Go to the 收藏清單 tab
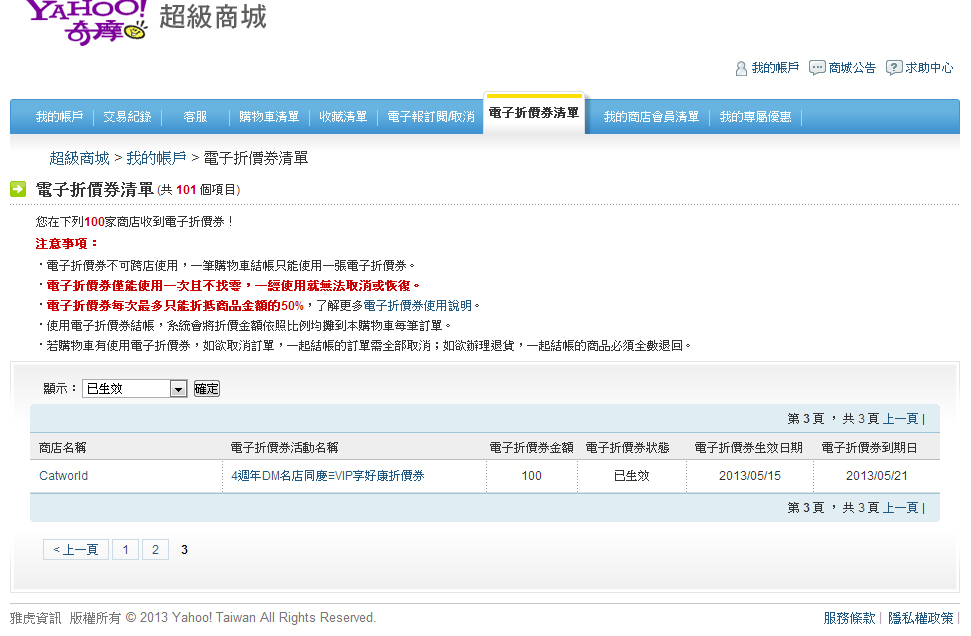 pos(343,117)
